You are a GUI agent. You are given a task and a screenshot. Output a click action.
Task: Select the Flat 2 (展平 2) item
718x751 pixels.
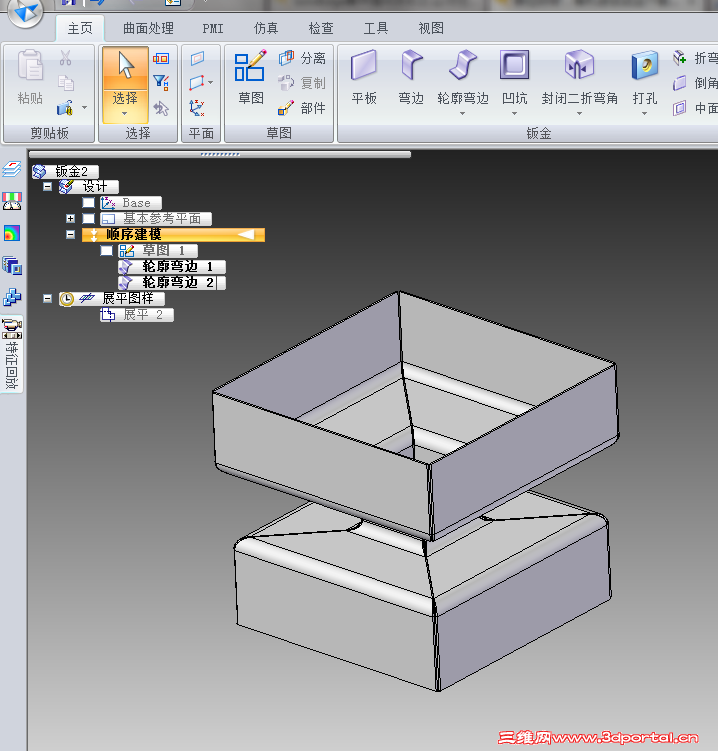pos(137,315)
